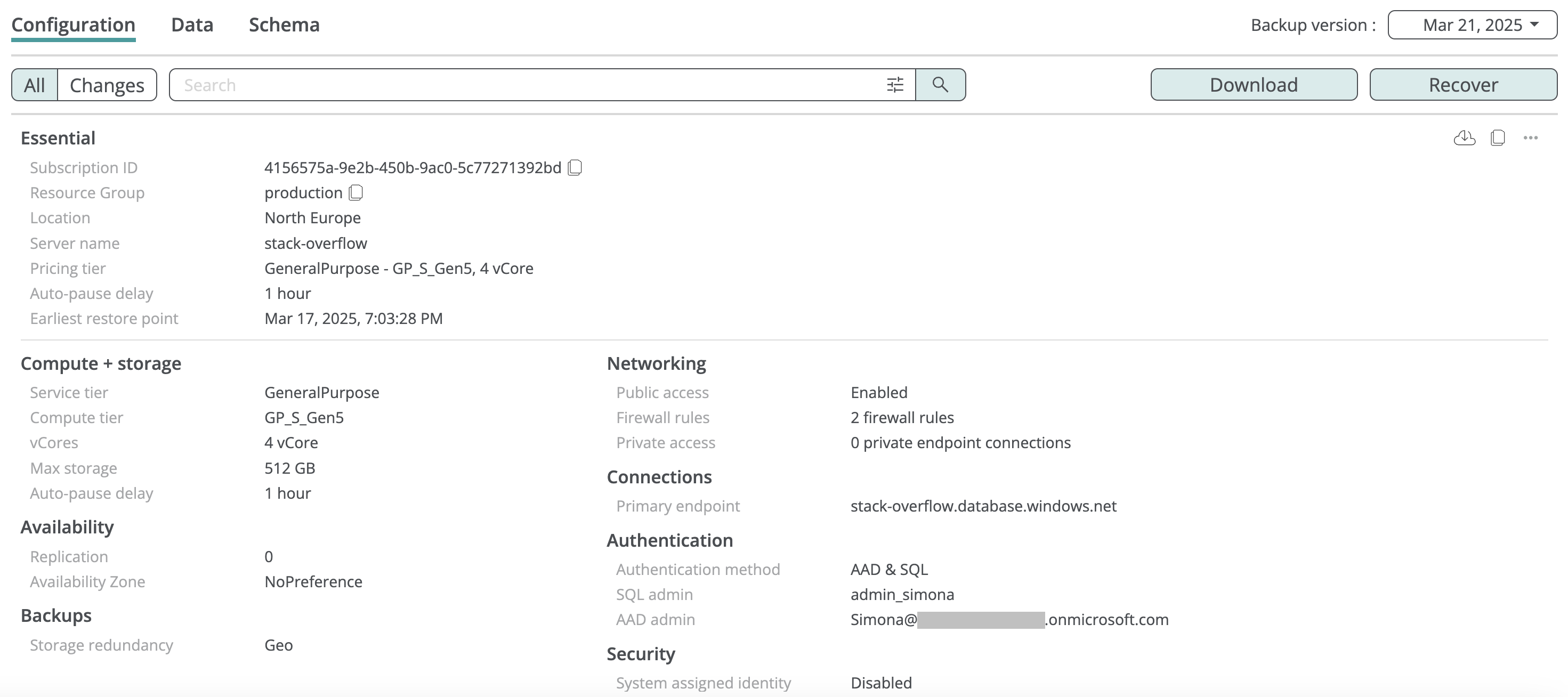Image resolution: width=1568 pixels, height=697 pixels.
Task: Click the Download button
Action: [1254, 85]
